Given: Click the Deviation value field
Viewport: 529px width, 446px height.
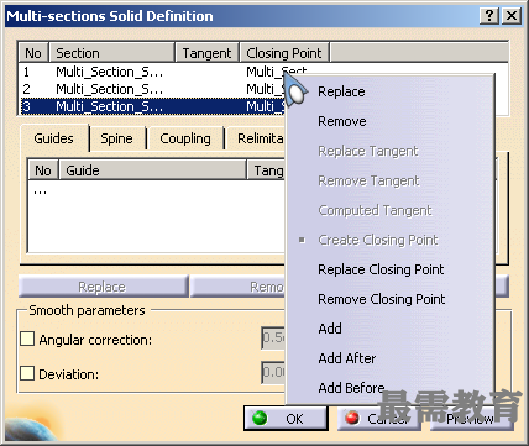Looking at the screenshot, I should pos(273,372).
